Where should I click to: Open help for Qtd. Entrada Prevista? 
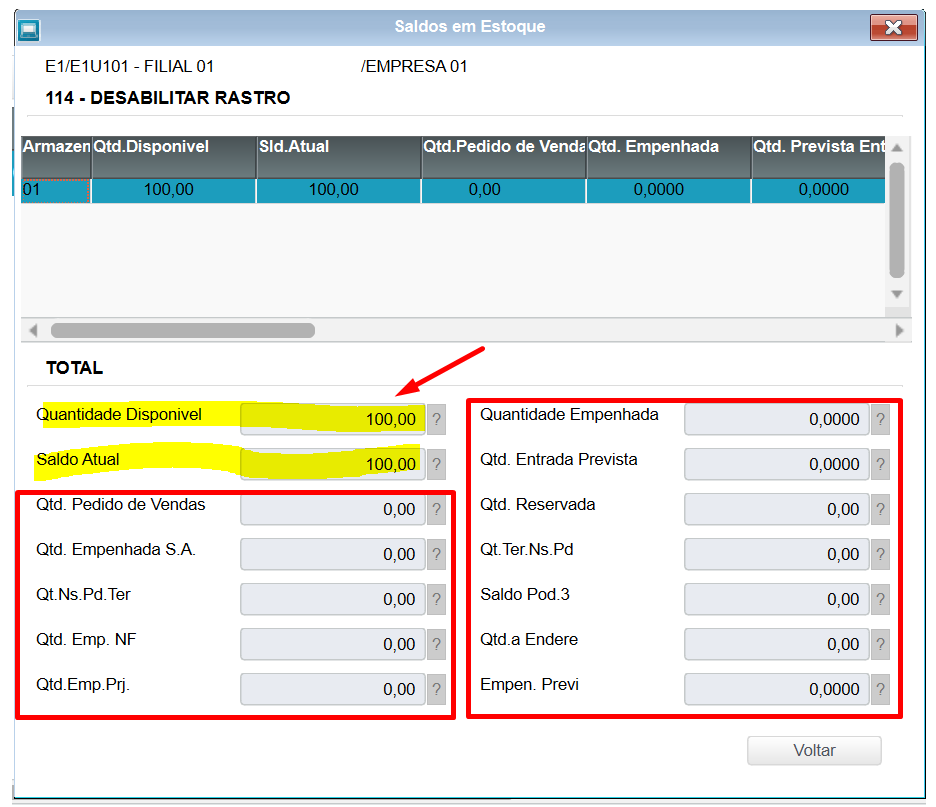coord(880,464)
